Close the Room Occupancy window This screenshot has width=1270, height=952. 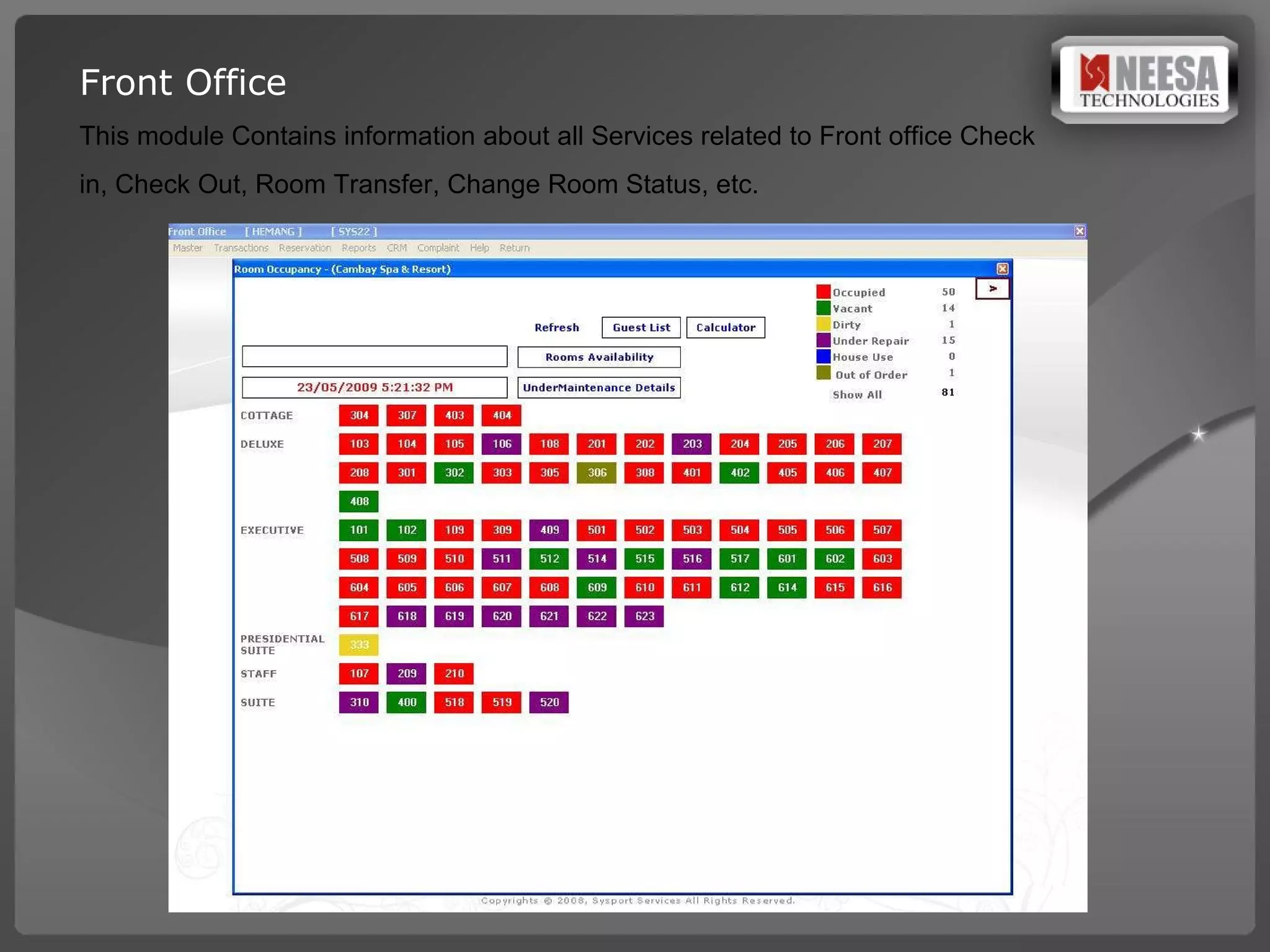click(1002, 268)
